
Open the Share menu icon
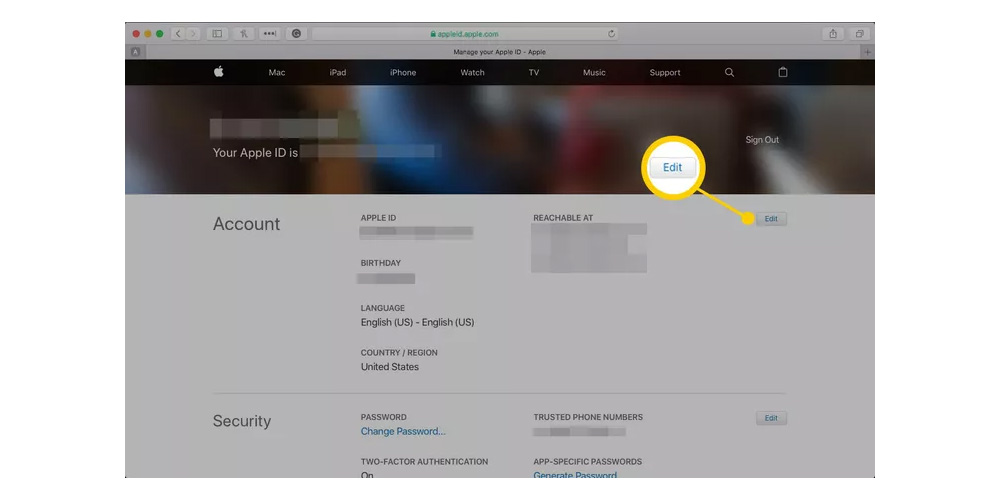pyautogui.click(x=833, y=34)
